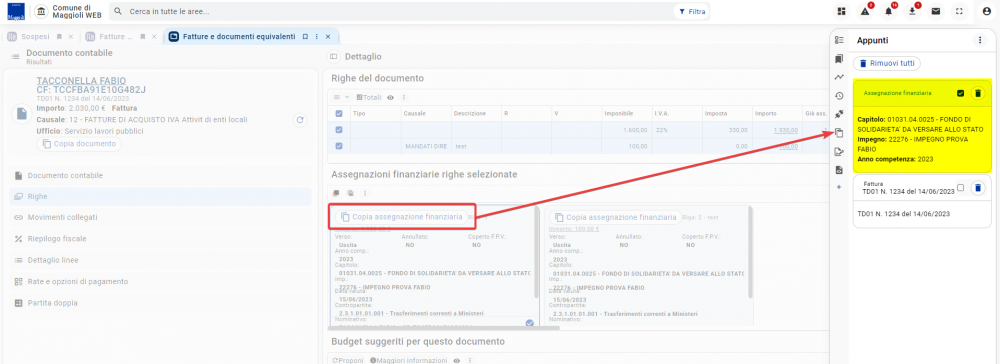Switch to the Sospesi tab

pos(35,36)
